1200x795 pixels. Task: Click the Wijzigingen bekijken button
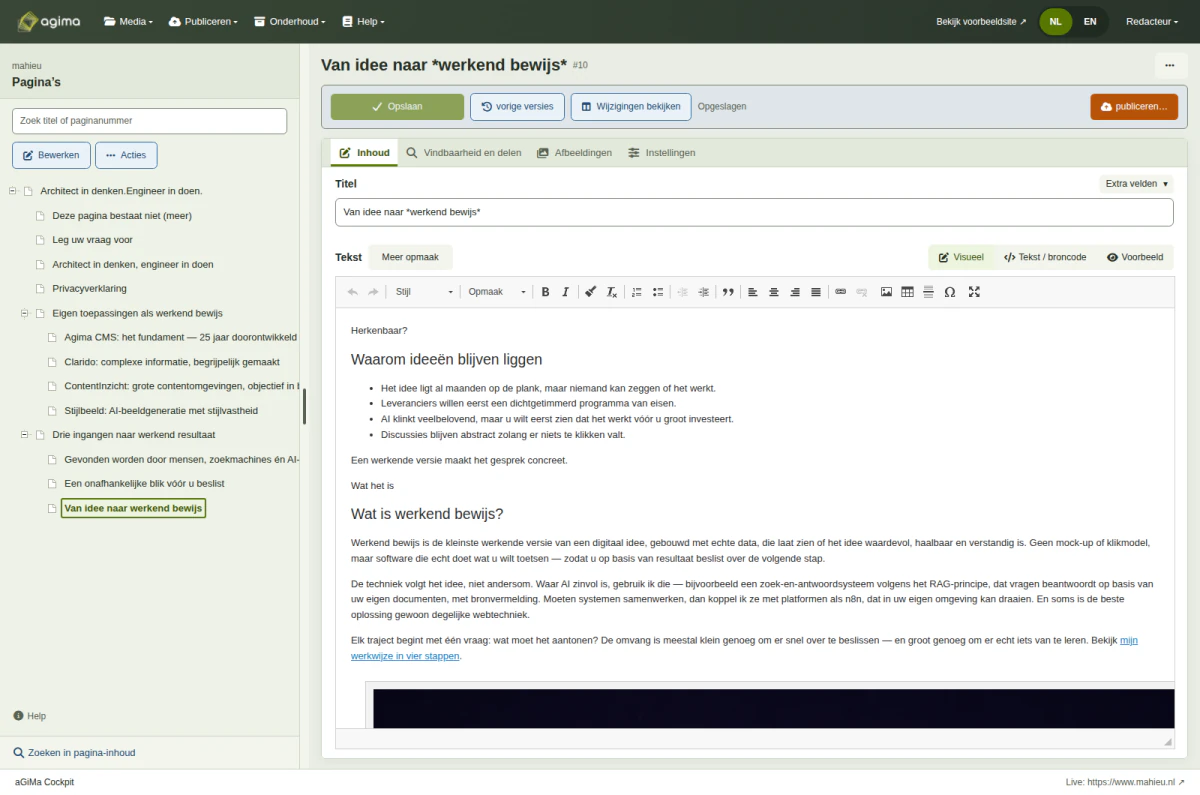631,107
